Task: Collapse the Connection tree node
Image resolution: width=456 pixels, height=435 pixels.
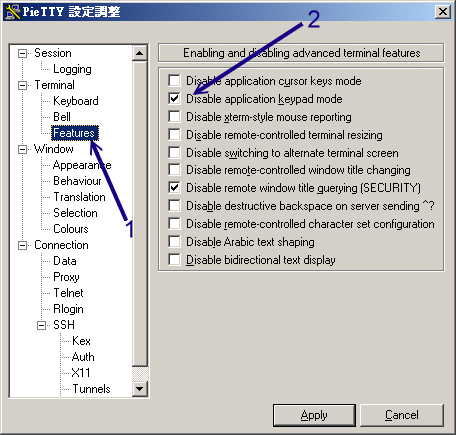Action: click(22, 245)
